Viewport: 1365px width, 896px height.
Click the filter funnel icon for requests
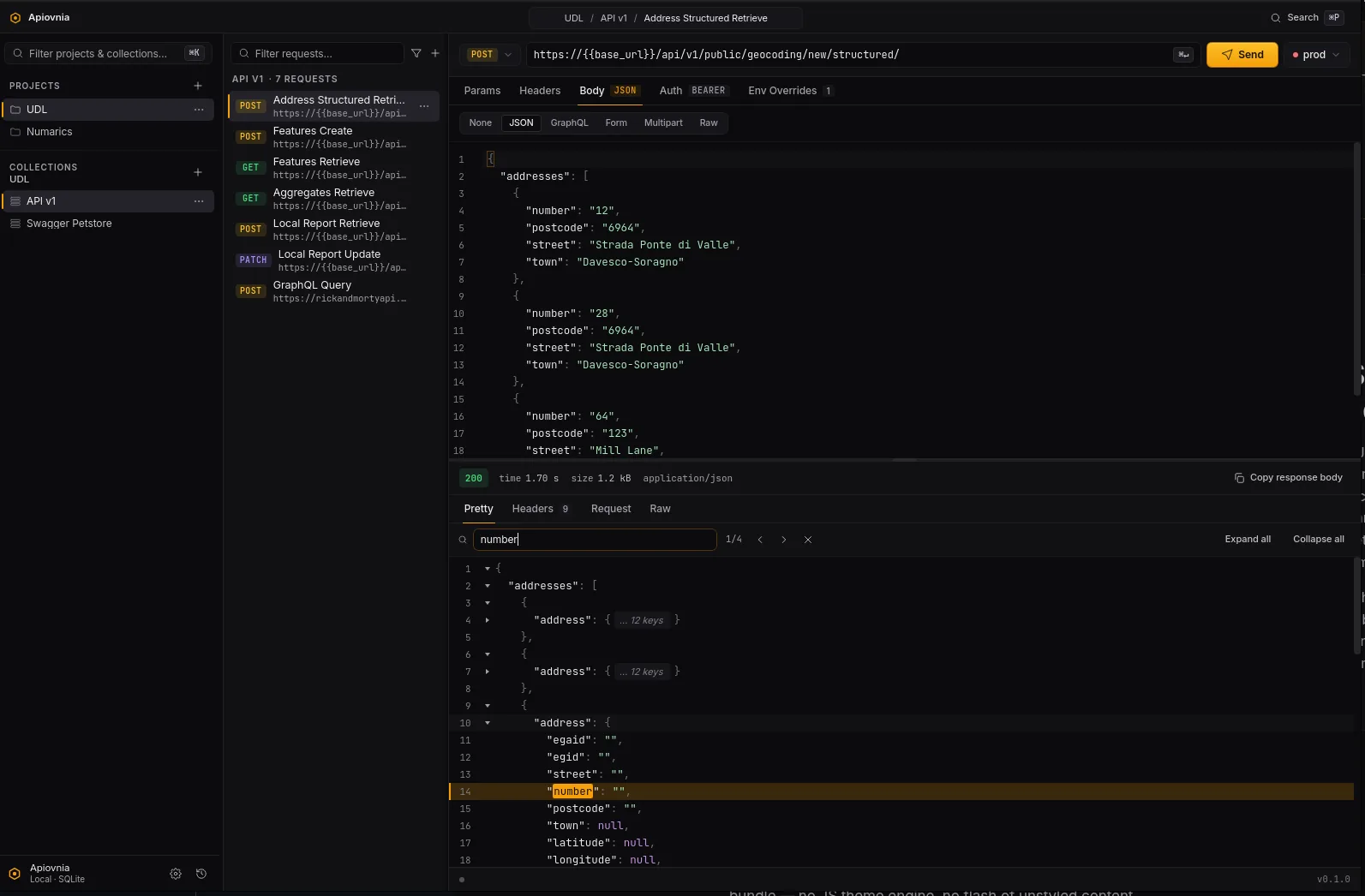pos(416,53)
